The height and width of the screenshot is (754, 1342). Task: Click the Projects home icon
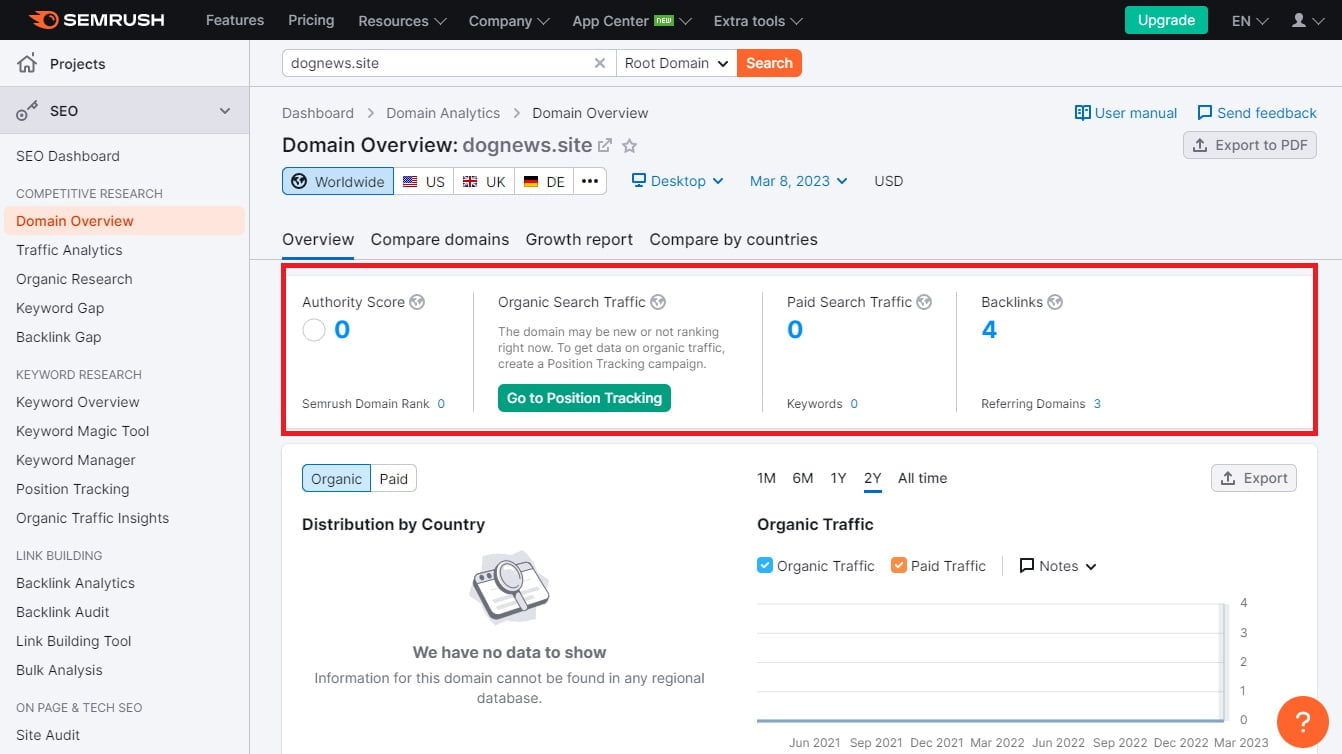(27, 64)
